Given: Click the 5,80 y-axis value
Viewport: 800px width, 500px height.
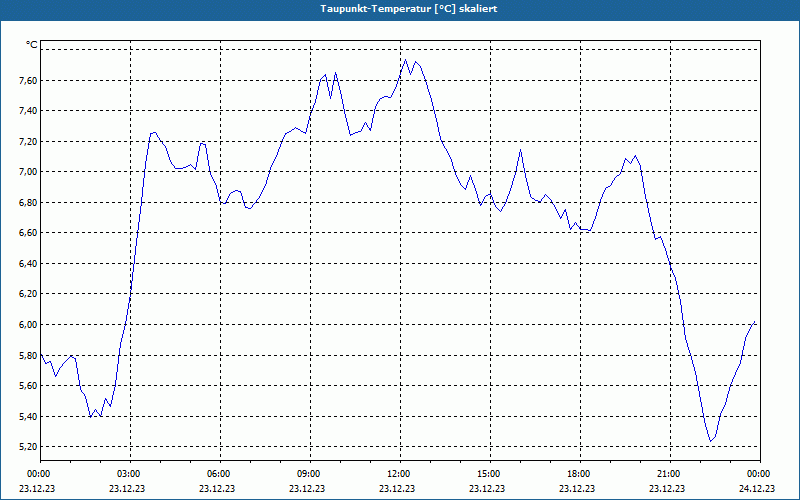Looking at the screenshot, I should [x=28, y=355].
